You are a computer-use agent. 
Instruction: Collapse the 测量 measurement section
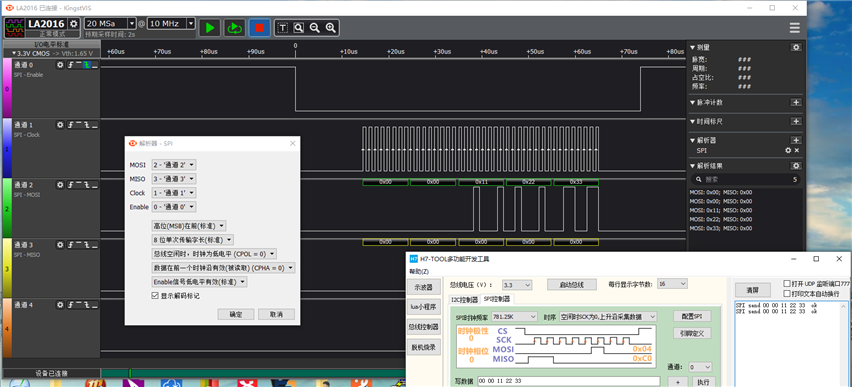click(x=692, y=48)
